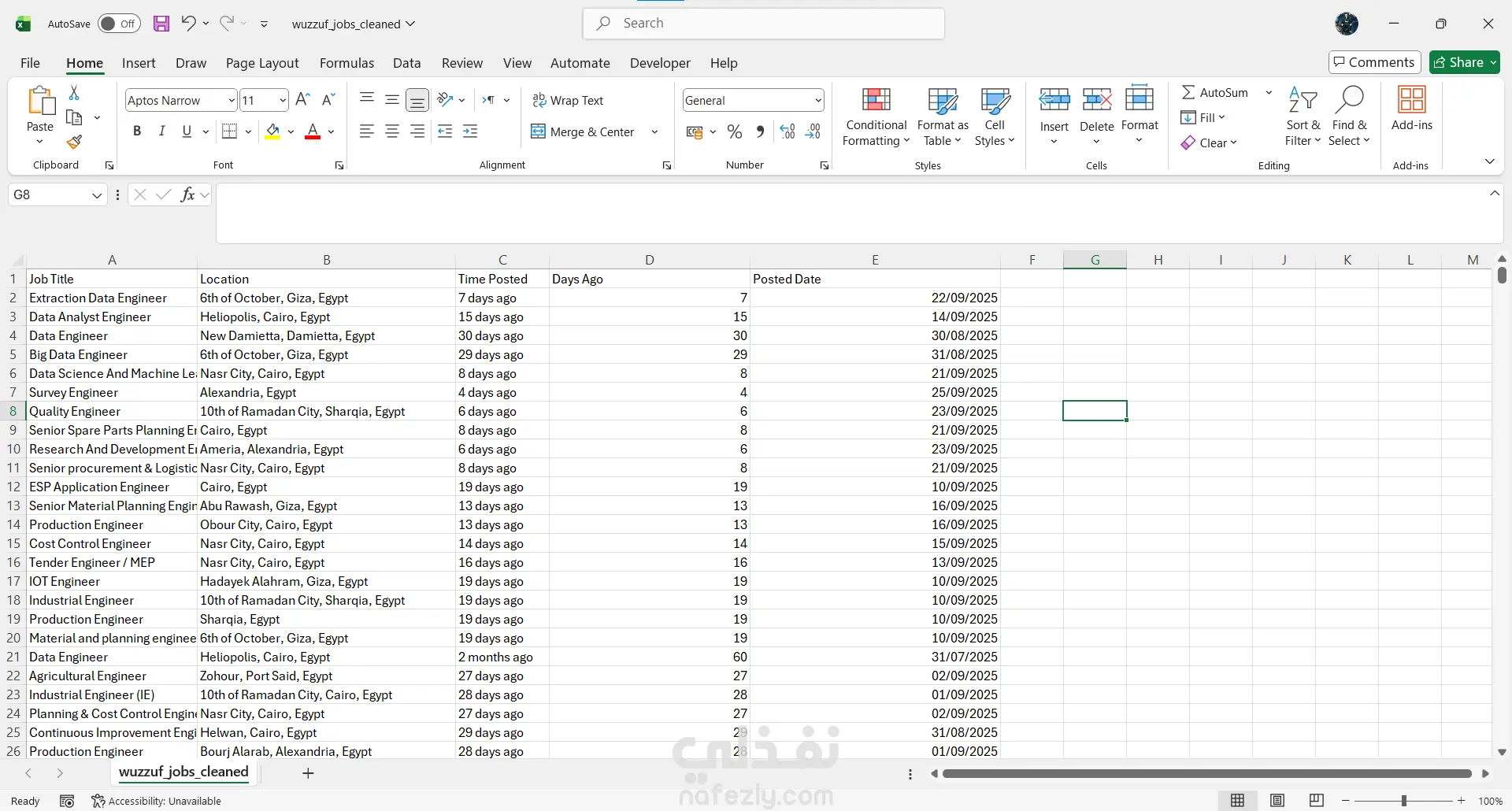Expand the General number format dropdown
The width and height of the screenshot is (1512, 811).
pos(818,100)
